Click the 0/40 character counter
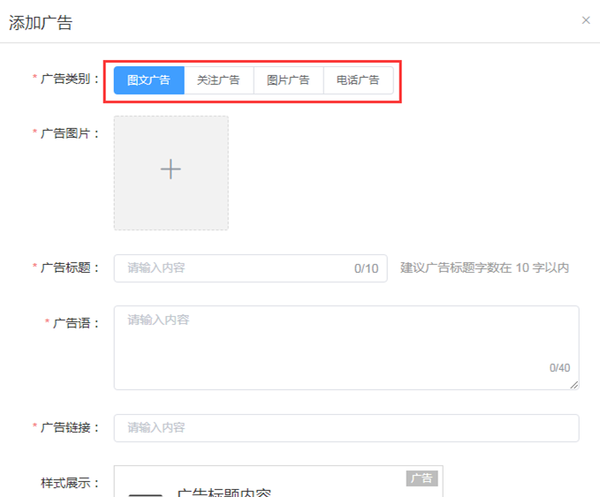Viewport: 600px width, 497px height. [x=560, y=368]
